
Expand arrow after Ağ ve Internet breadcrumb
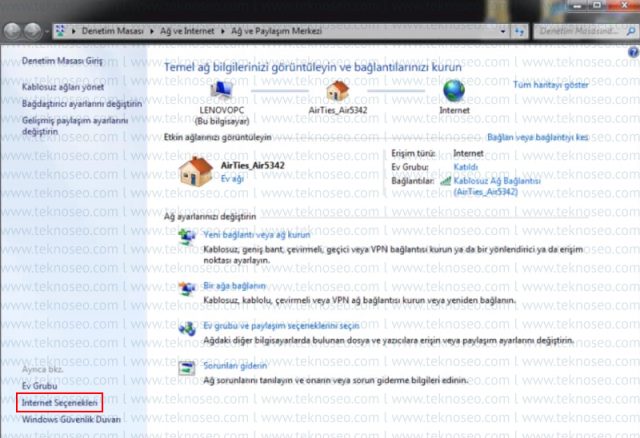tap(223, 31)
